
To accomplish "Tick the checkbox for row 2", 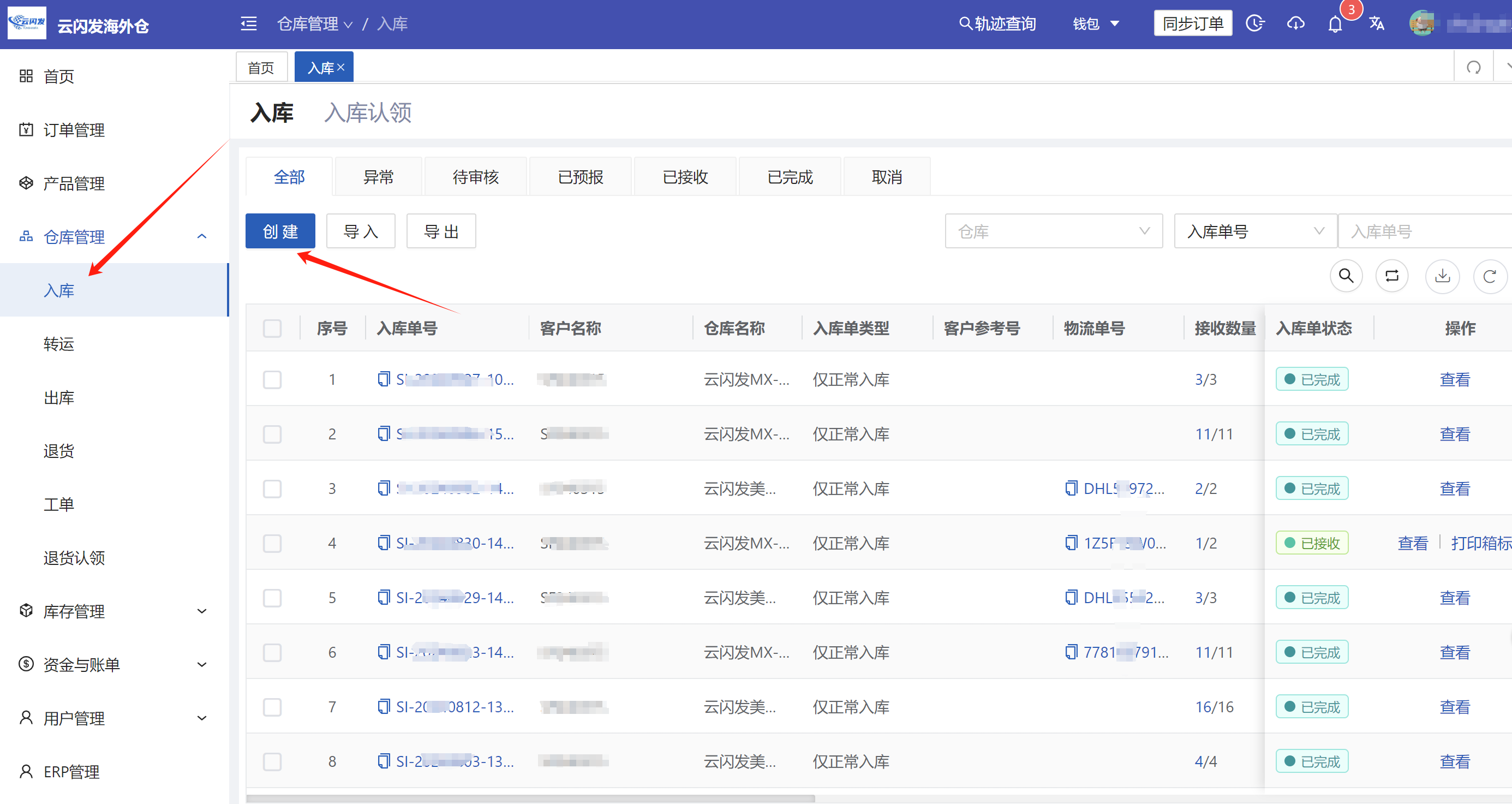I will pos(272,434).
